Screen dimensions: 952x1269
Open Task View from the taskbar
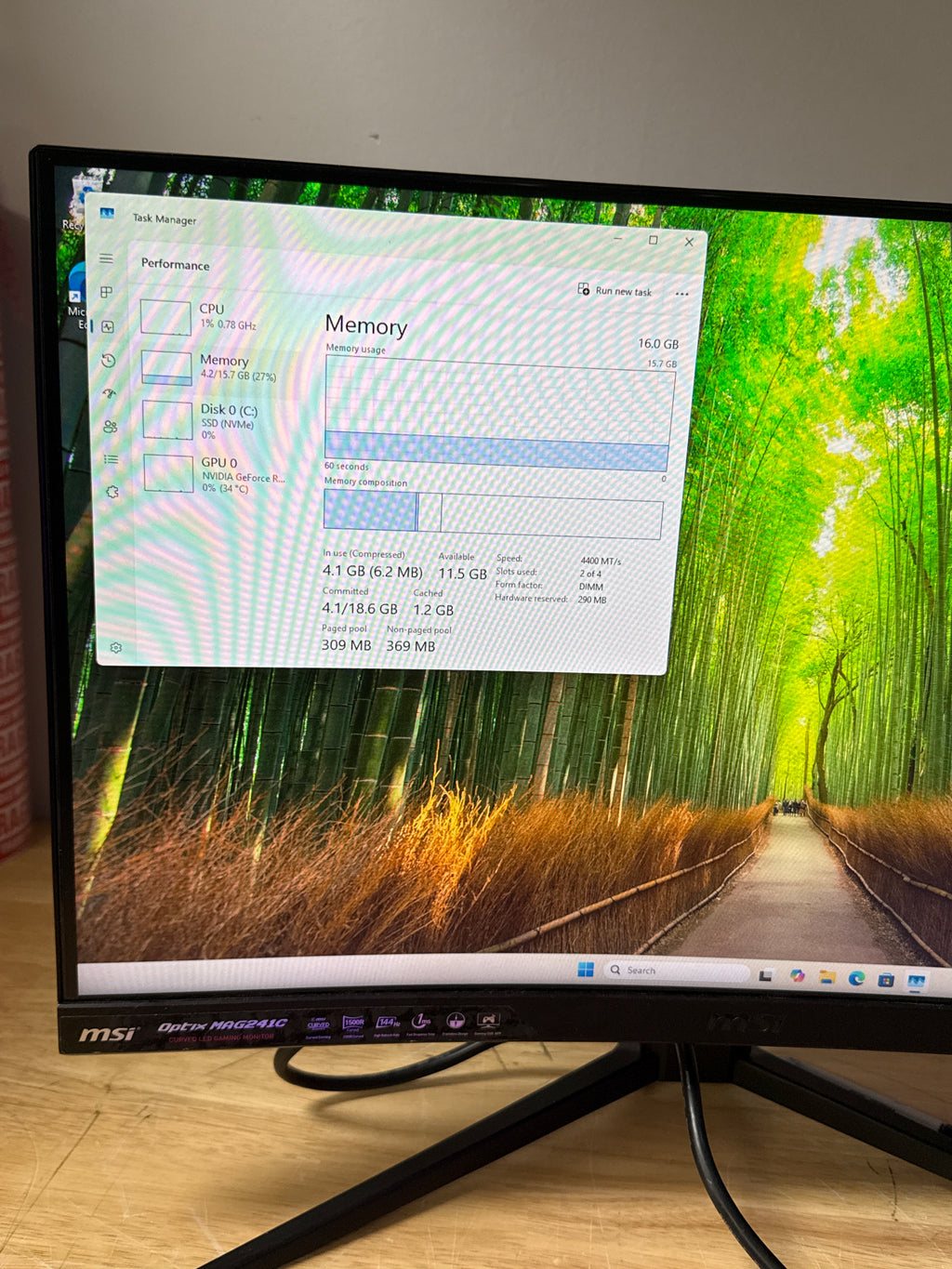[766, 975]
